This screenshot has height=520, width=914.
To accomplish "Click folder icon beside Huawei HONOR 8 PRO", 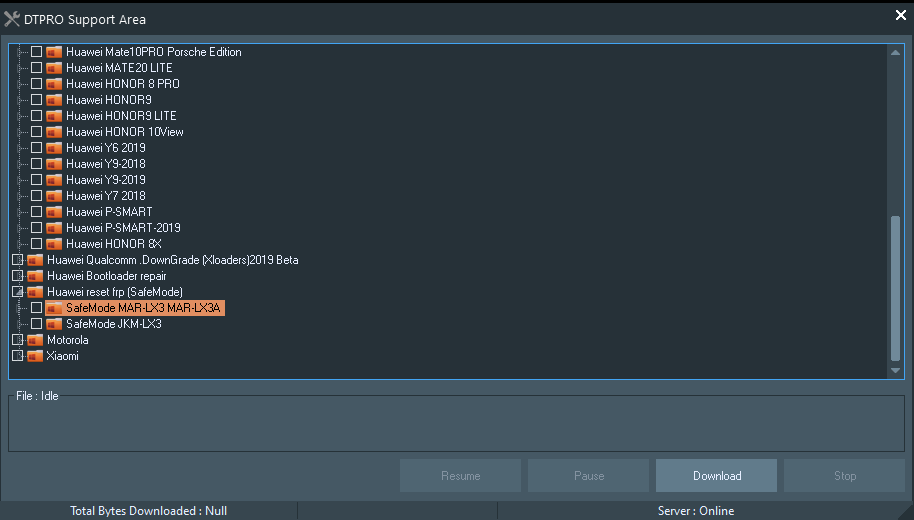I will pos(54,84).
